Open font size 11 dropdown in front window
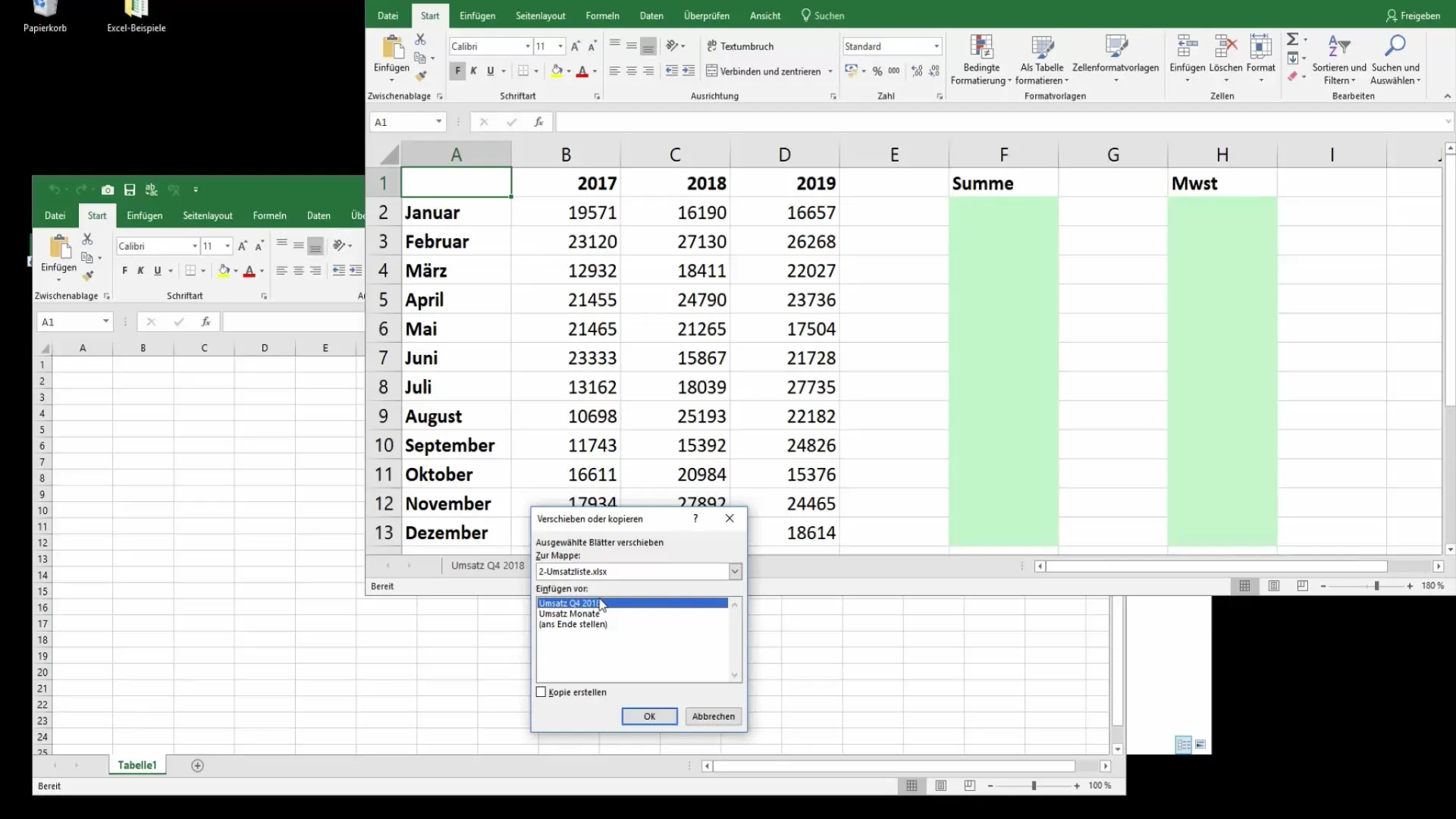 (560, 46)
